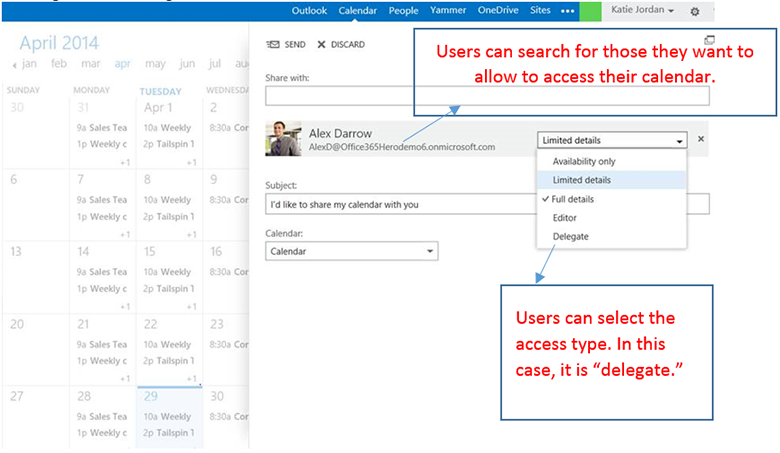This screenshot has width=780, height=453.
Task: Choose the Delegate access option
Action: point(570,237)
